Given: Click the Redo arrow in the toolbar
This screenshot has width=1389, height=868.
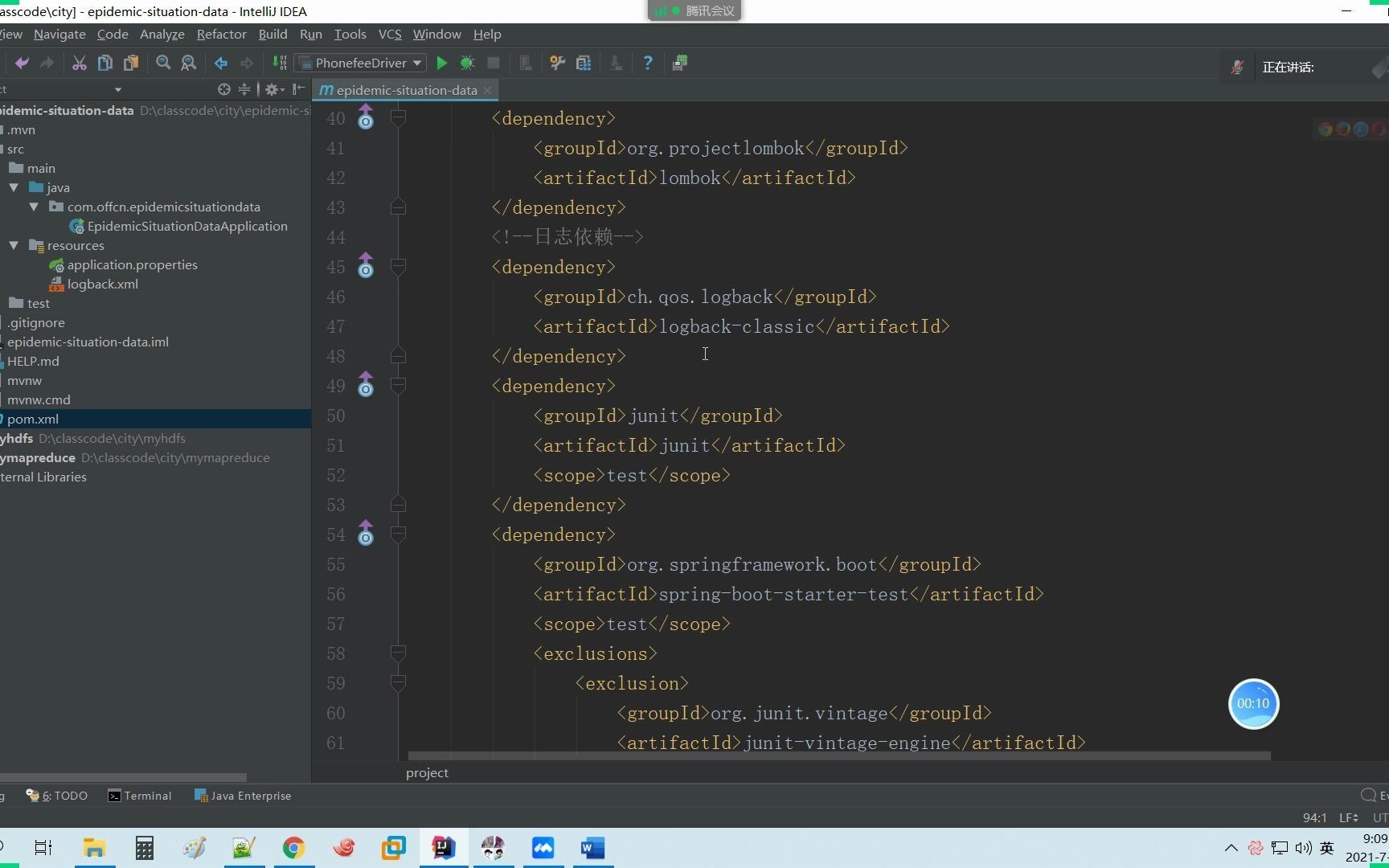Looking at the screenshot, I should (47, 63).
